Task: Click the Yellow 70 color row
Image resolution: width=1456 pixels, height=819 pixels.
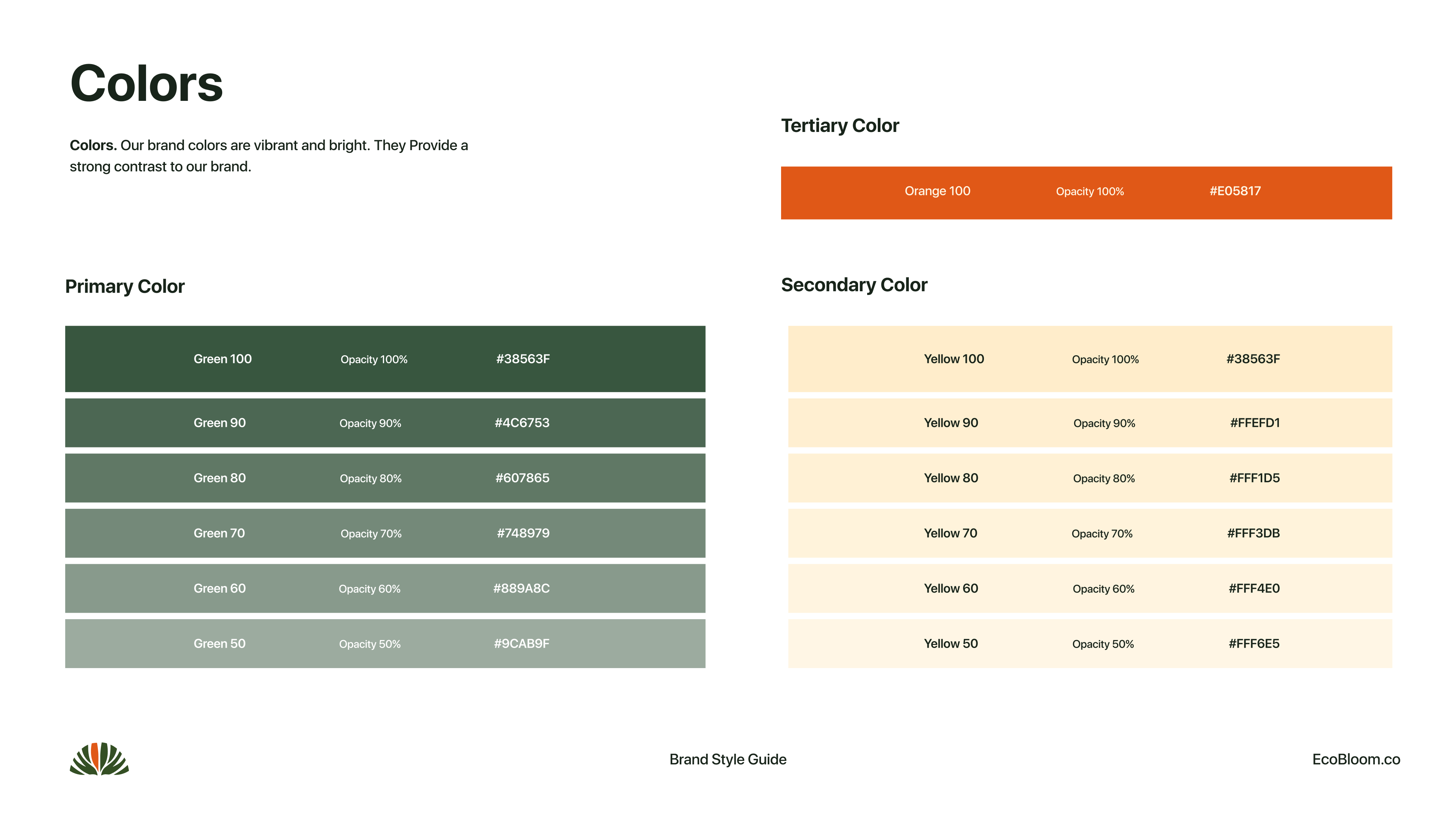Action: point(1090,533)
